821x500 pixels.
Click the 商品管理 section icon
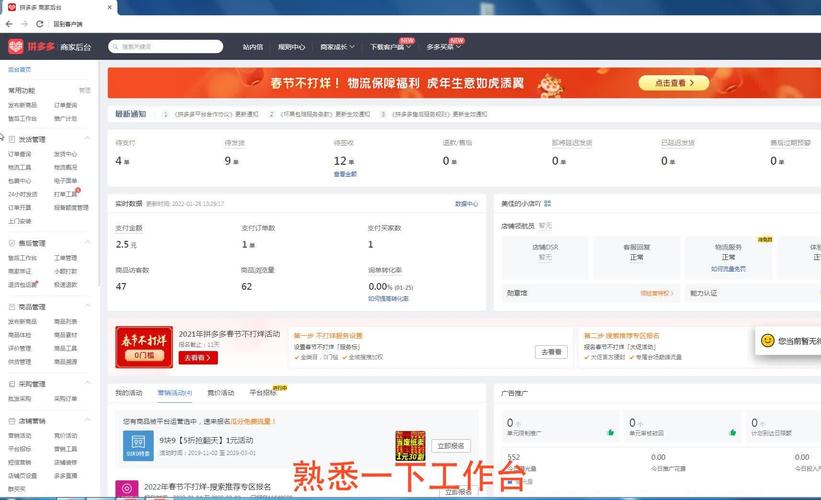[12, 307]
